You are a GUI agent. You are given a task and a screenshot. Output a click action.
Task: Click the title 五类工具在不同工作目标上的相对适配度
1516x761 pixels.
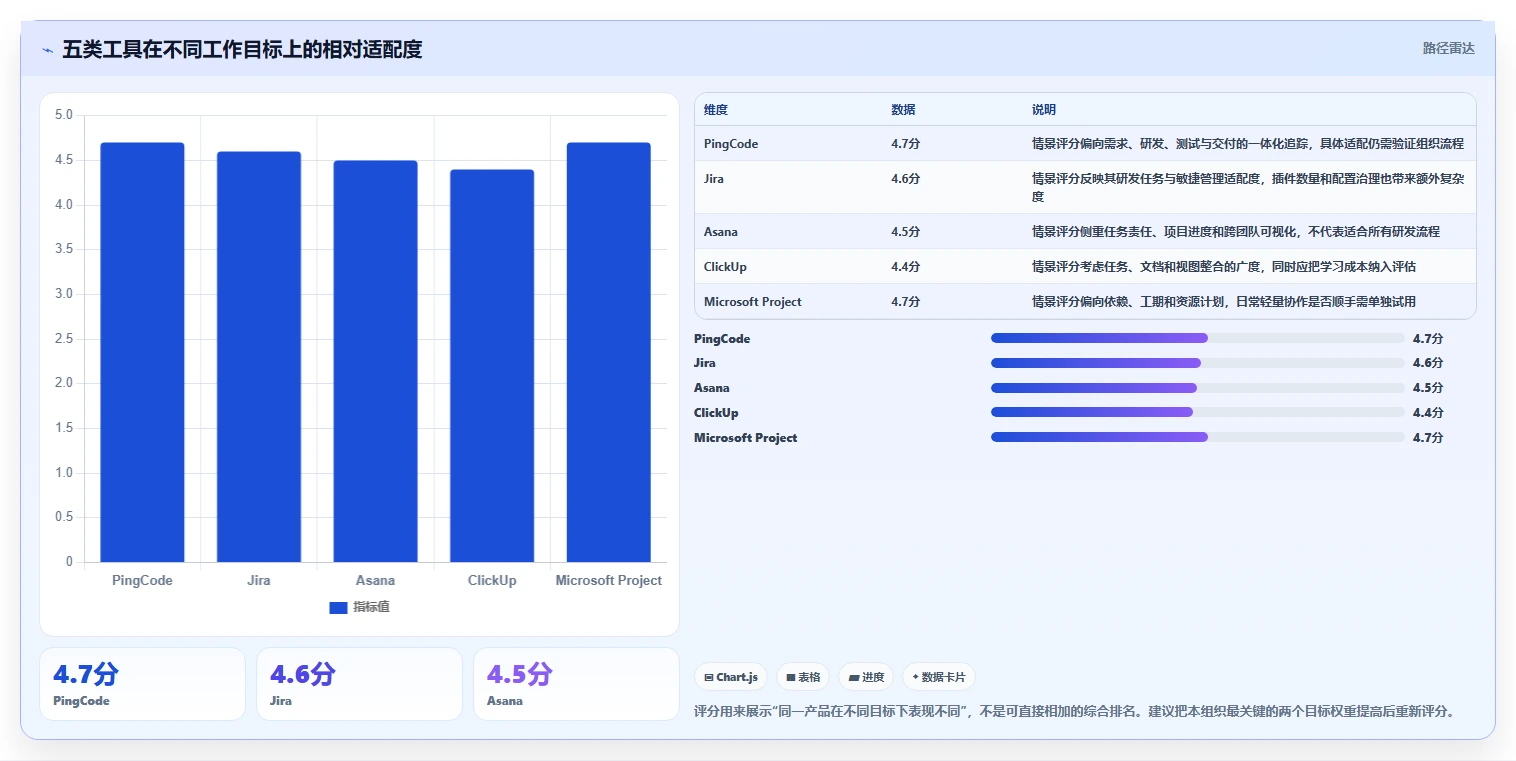(242, 49)
